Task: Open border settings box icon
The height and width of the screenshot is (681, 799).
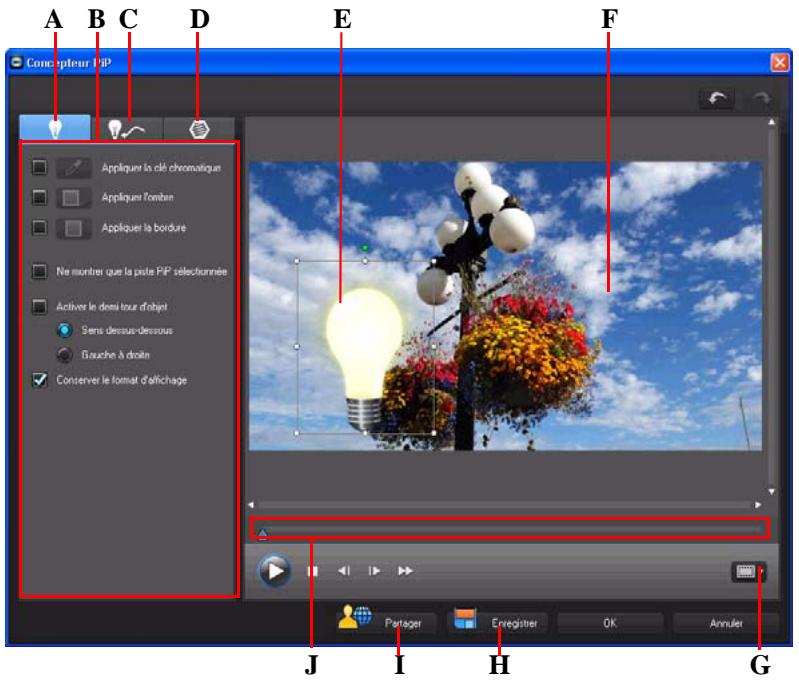Action: tap(74, 228)
